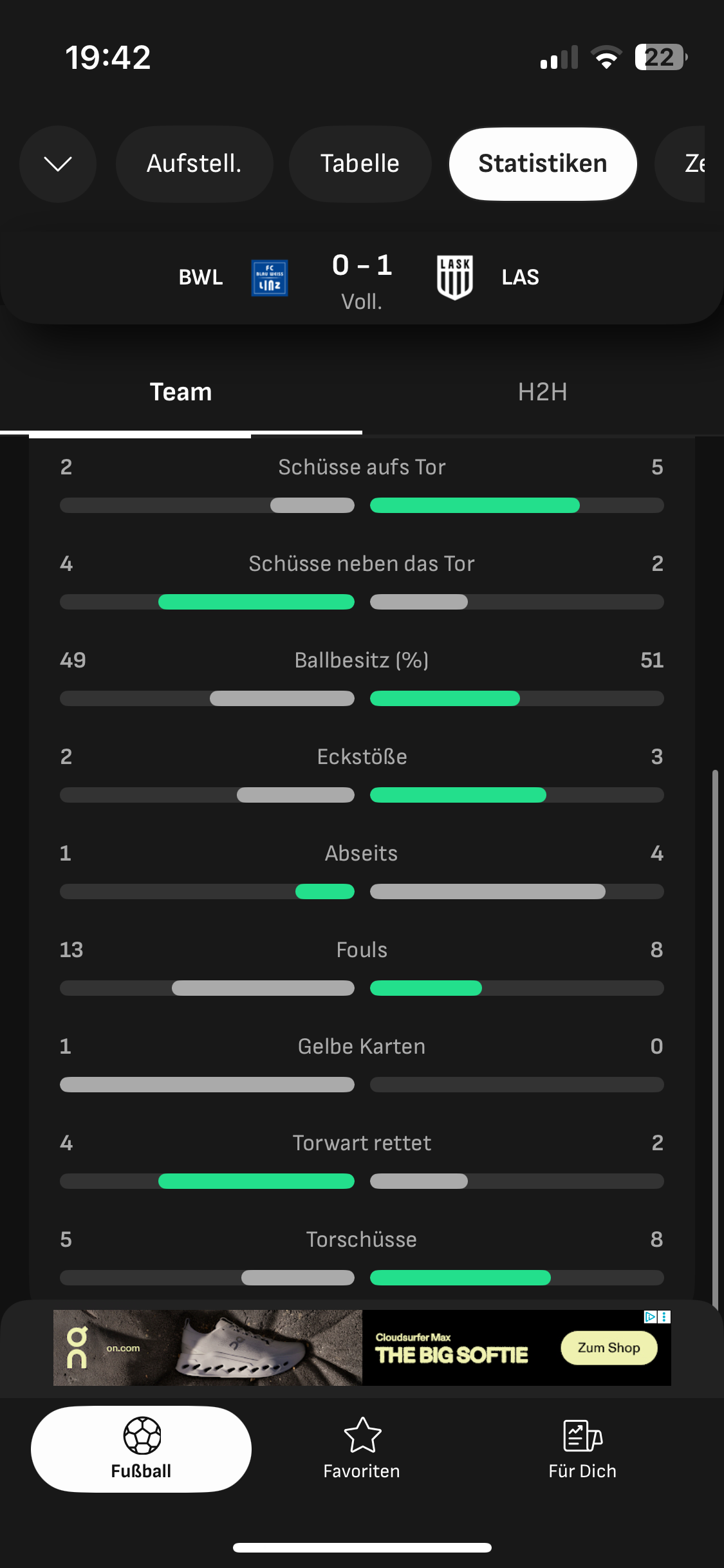724x1568 pixels.
Task: Tap the Schüsse aufs Tor green bar
Action: coord(474,505)
